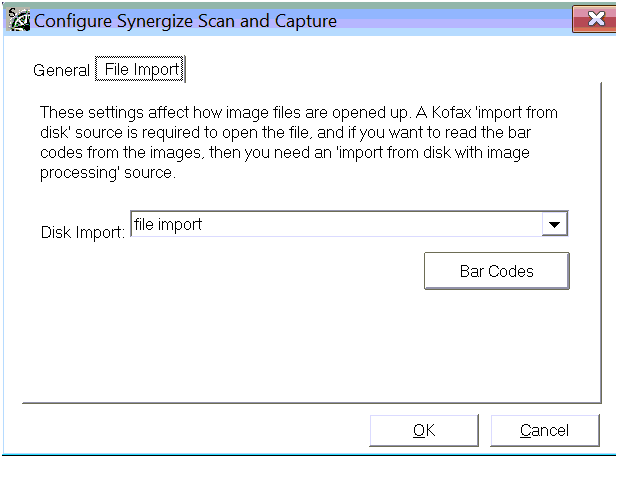
Task: Click the 'processing' source' text in the last line
Action: coord(108,173)
